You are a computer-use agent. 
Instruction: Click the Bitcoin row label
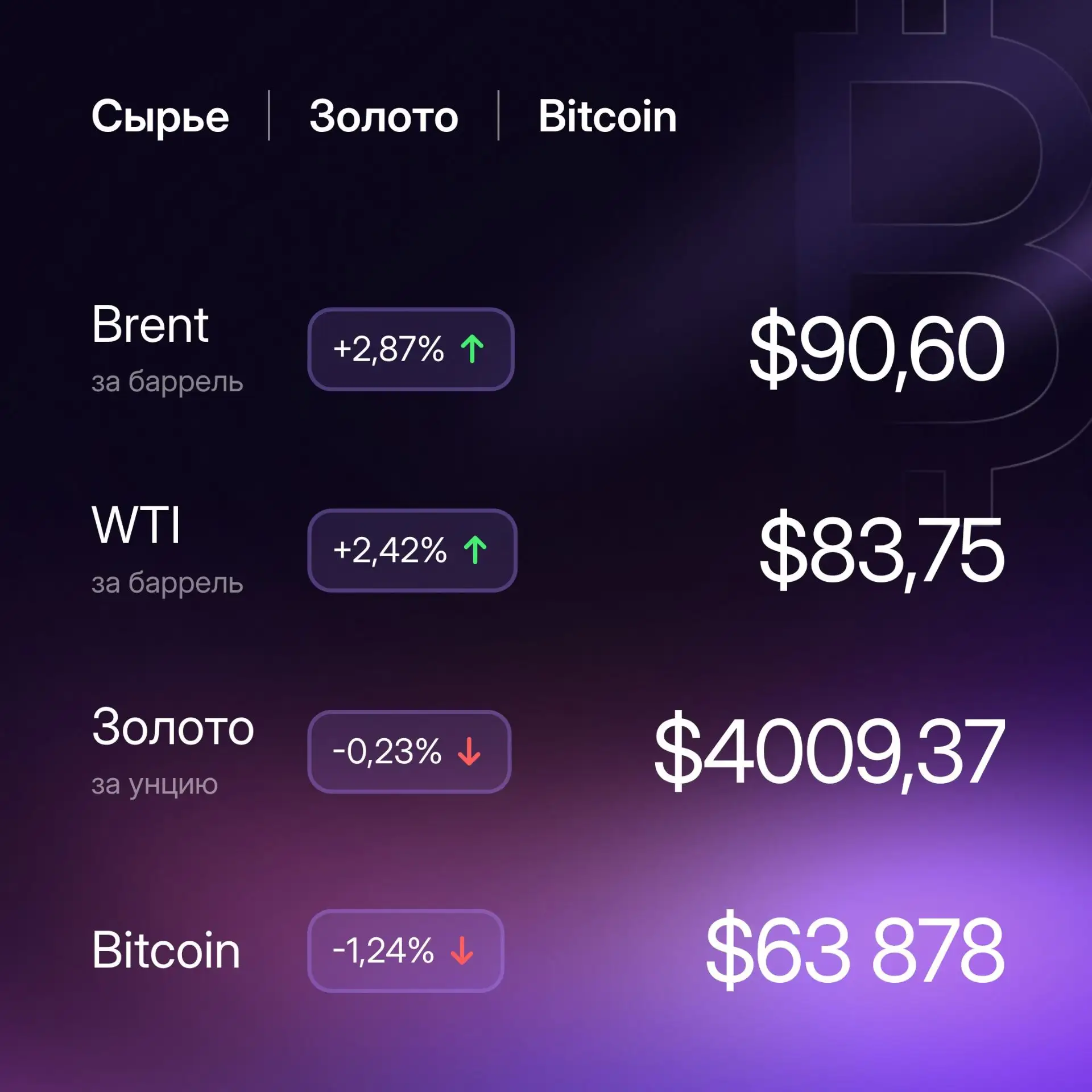(166, 950)
